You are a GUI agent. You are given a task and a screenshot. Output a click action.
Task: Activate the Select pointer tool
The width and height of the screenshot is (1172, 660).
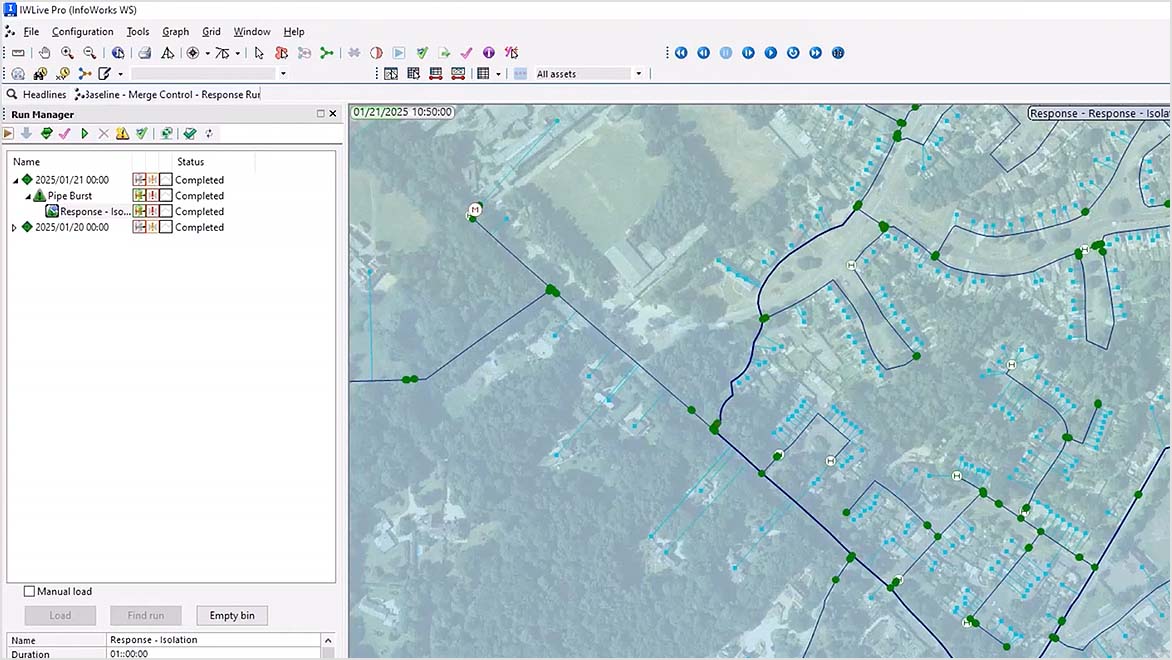[258, 53]
